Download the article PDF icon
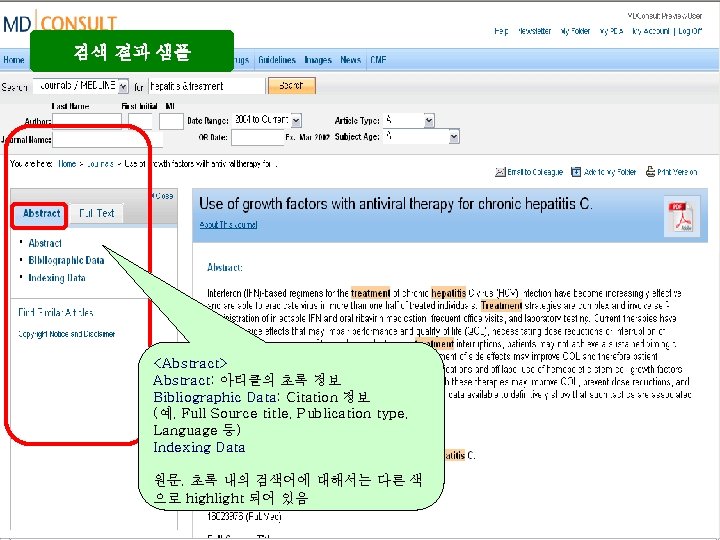Image resolution: width=720 pixels, height=540 pixels. 681,216
